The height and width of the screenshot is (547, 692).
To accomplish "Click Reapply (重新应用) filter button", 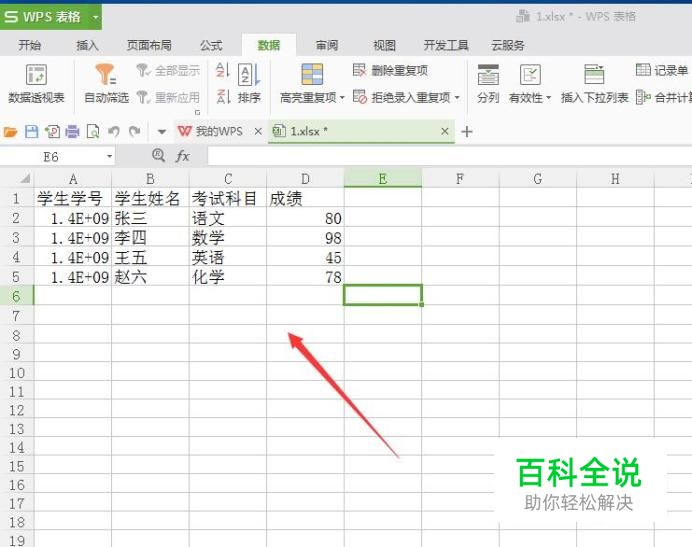I will [x=168, y=97].
